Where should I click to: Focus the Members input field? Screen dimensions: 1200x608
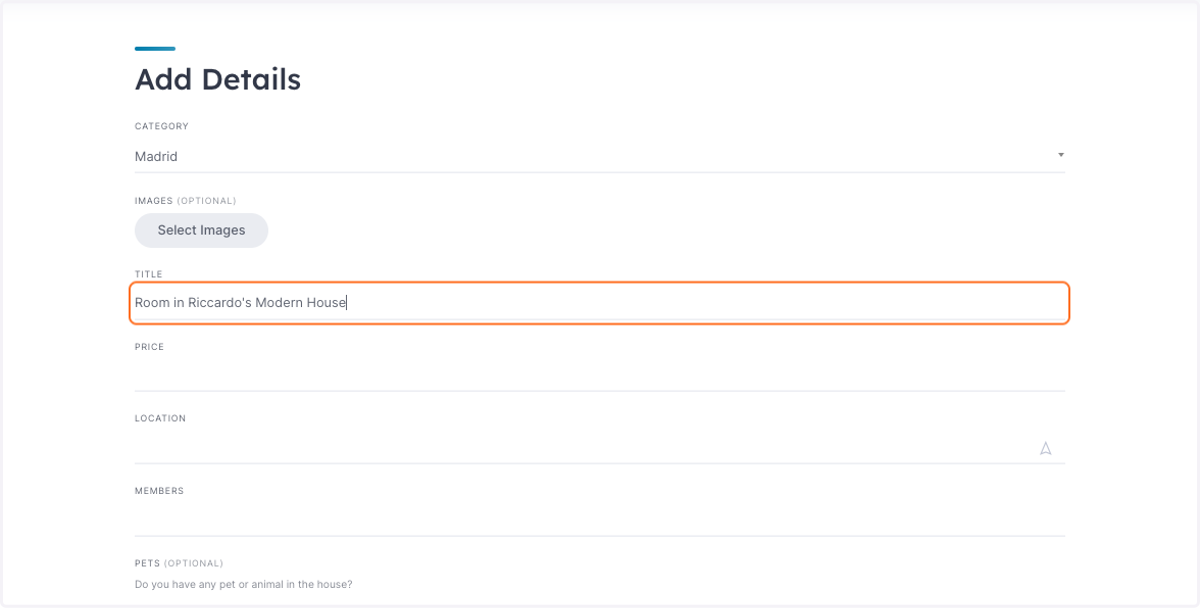point(600,520)
